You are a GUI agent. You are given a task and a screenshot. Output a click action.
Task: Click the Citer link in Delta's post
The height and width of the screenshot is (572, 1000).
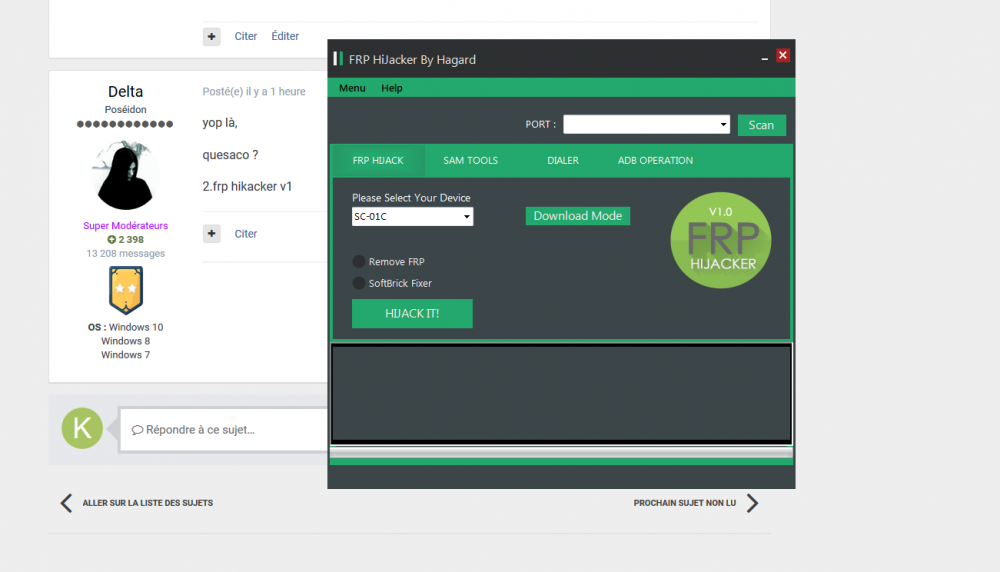246,234
